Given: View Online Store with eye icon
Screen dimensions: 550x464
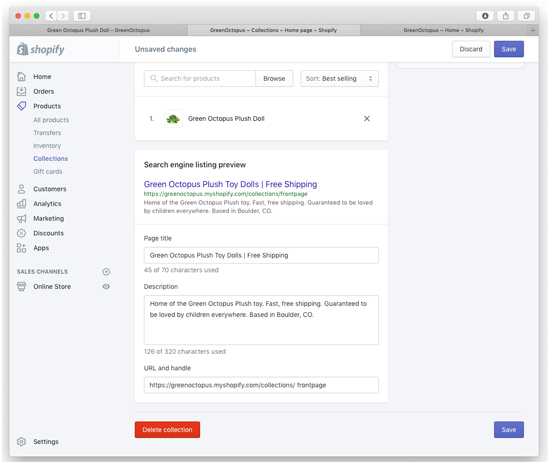Looking at the screenshot, I should [x=106, y=287].
